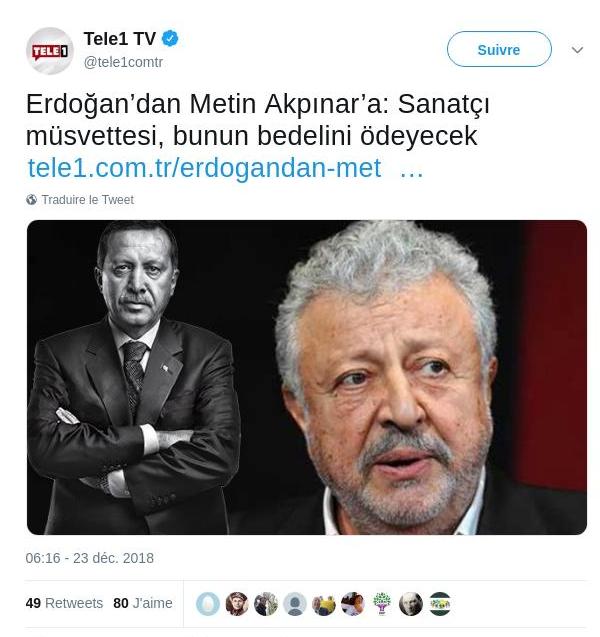Click the Suivre follow button
This screenshot has height=637, width=600.
tap(499, 49)
